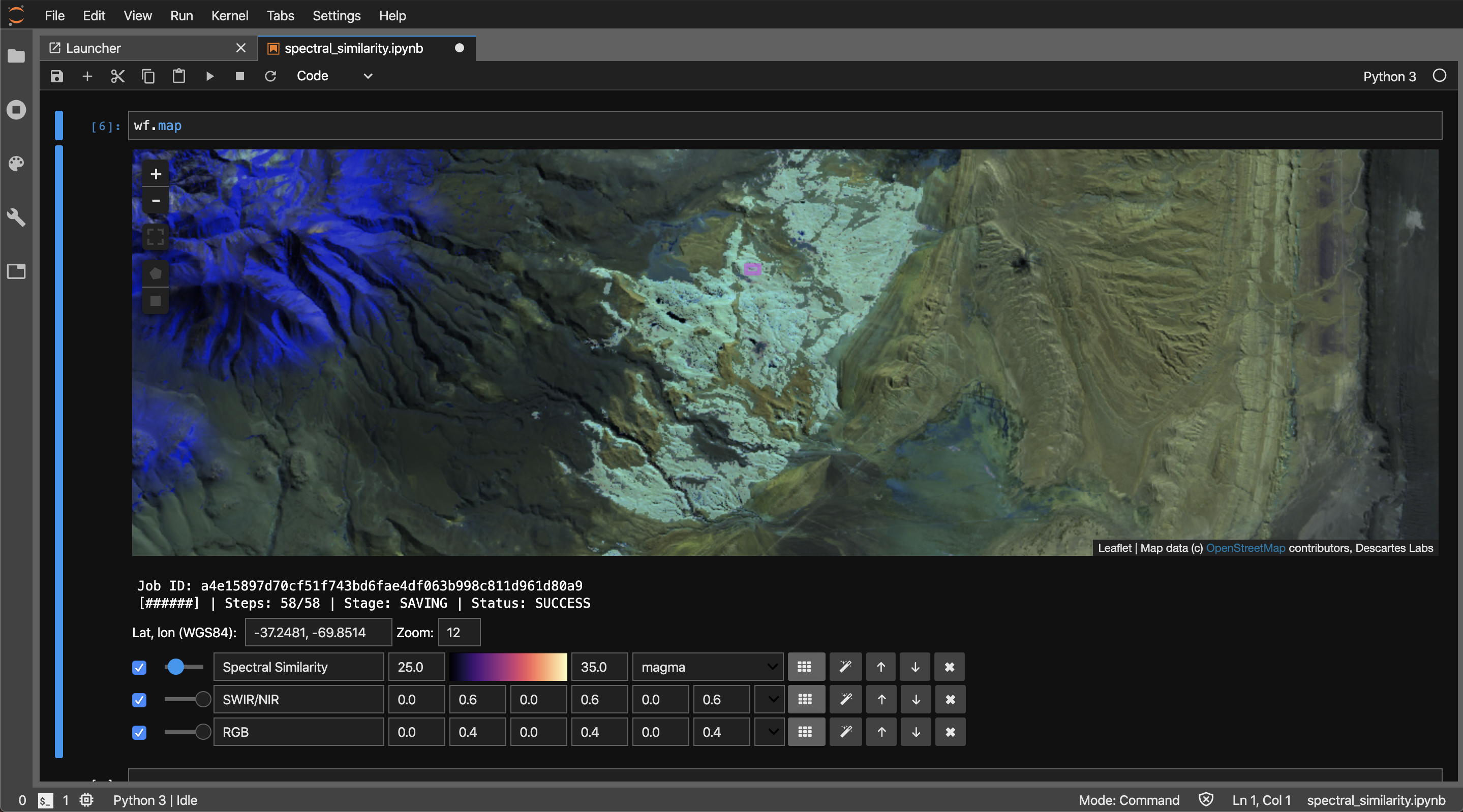Viewport: 1463px width, 812px height.
Task: Select the draw polygon tool on map
Action: (x=156, y=274)
